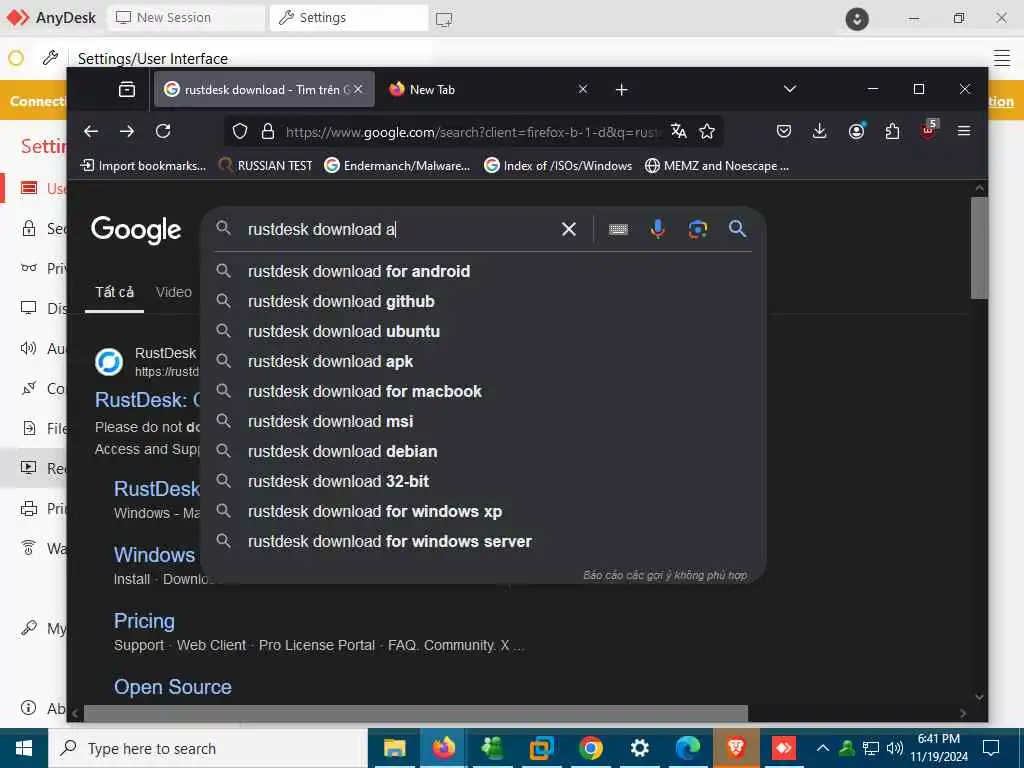Image resolution: width=1024 pixels, height=768 pixels.
Task: Open Firefox downloads panel
Action: pyautogui.click(x=819, y=131)
